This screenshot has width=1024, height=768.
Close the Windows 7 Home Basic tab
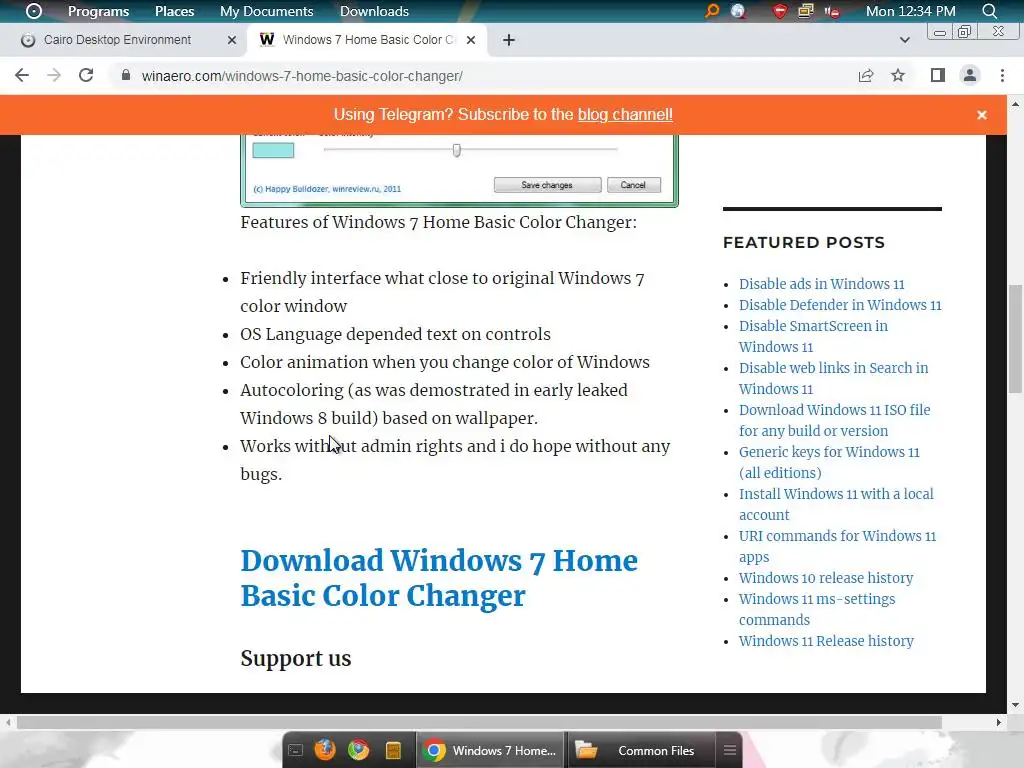pos(471,40)
